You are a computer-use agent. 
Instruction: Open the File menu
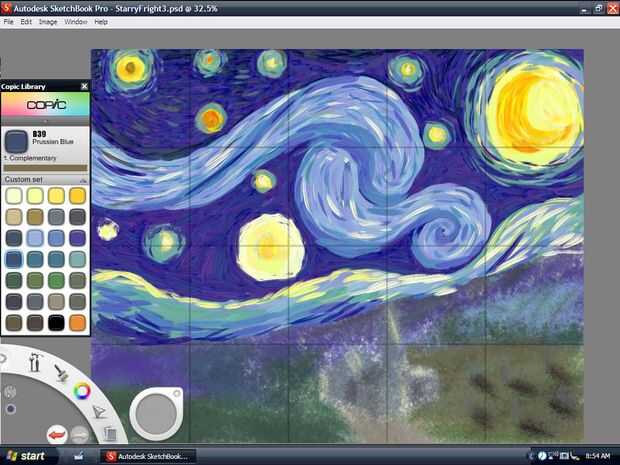8,22
